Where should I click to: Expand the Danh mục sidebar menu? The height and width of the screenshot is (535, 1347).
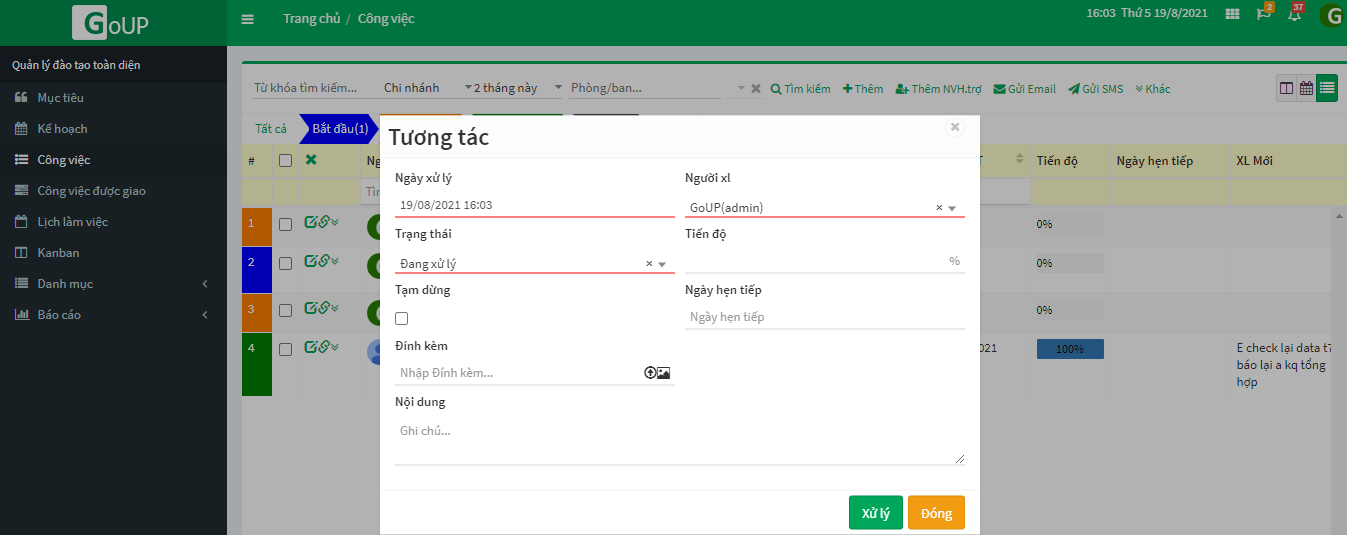[112, 284]
